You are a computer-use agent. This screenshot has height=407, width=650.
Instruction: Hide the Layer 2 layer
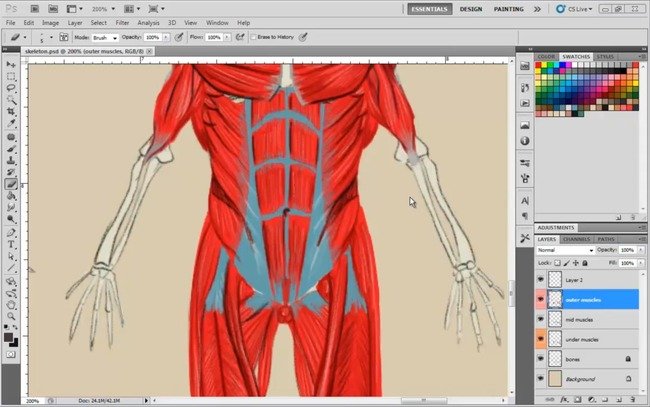pos(541,280)
